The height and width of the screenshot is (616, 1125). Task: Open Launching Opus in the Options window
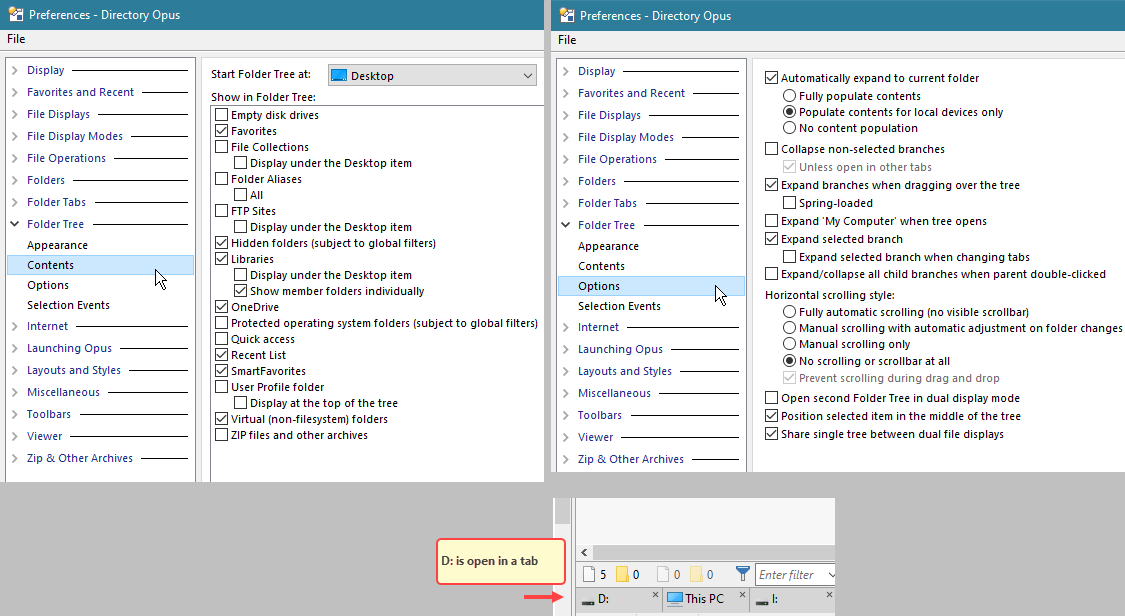(x=621, y=349)
